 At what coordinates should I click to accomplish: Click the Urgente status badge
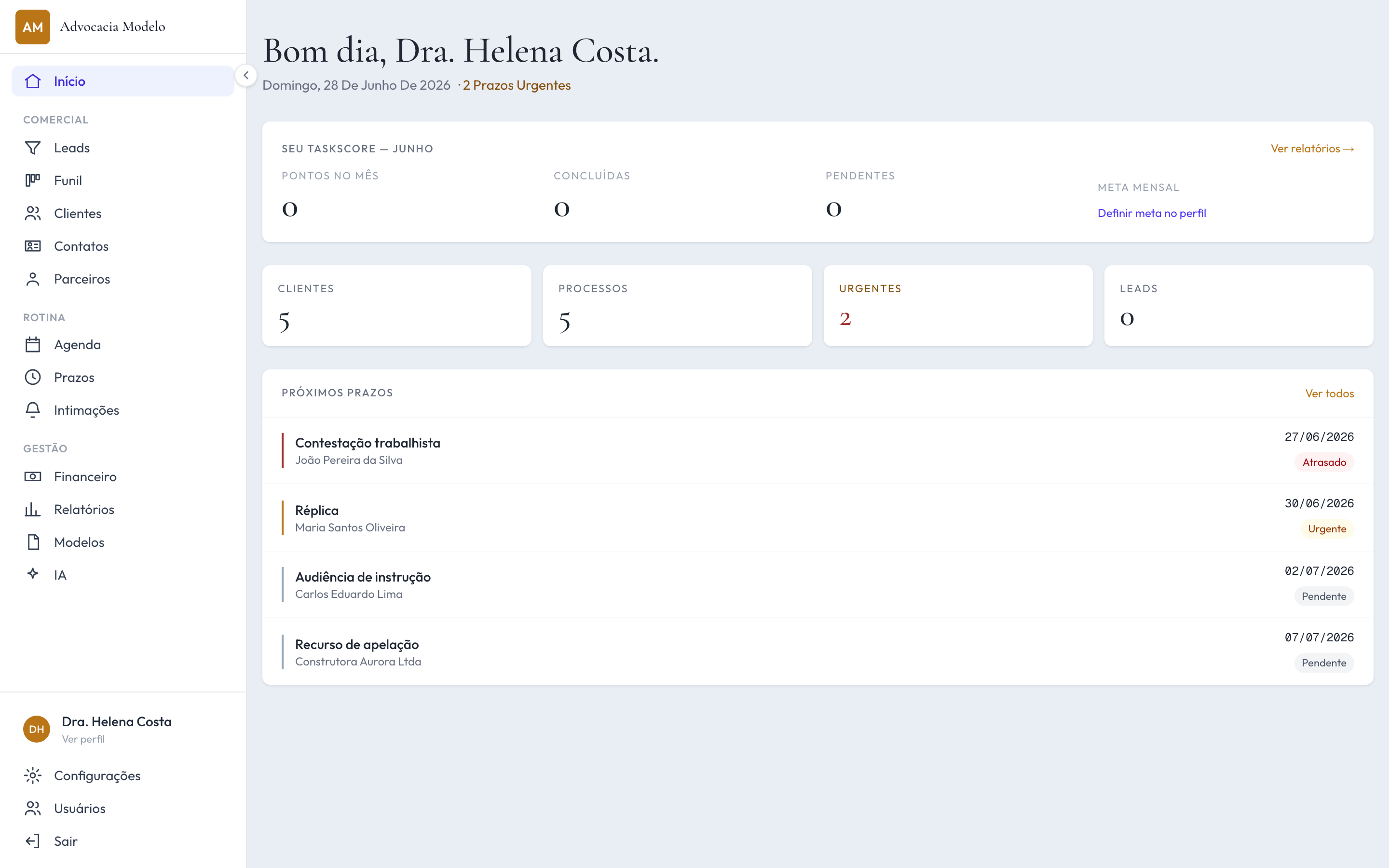1327,529
